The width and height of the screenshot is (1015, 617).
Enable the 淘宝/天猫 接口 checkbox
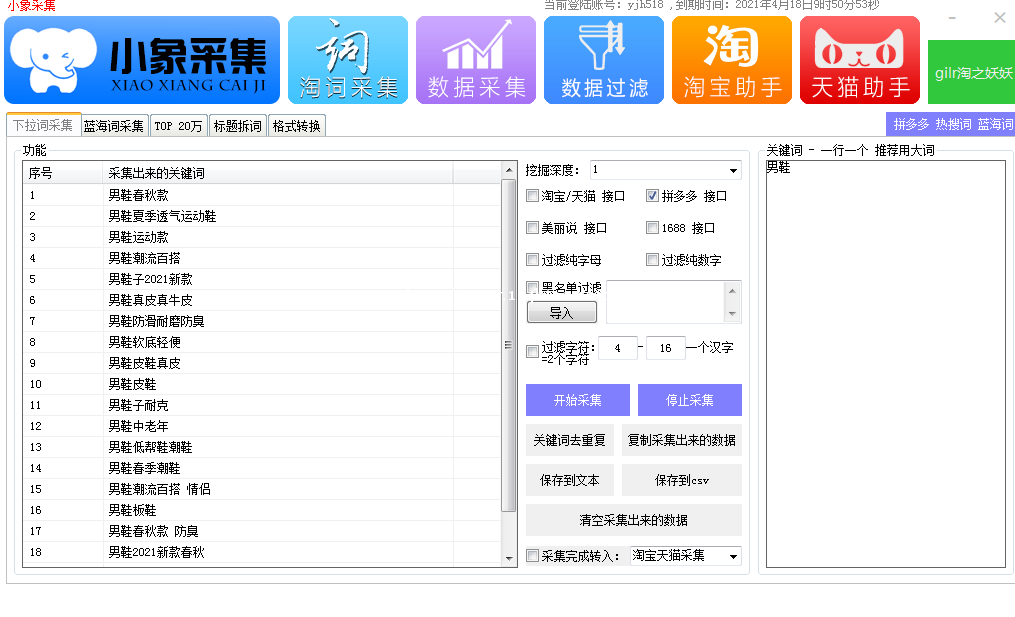coord(533,196)
